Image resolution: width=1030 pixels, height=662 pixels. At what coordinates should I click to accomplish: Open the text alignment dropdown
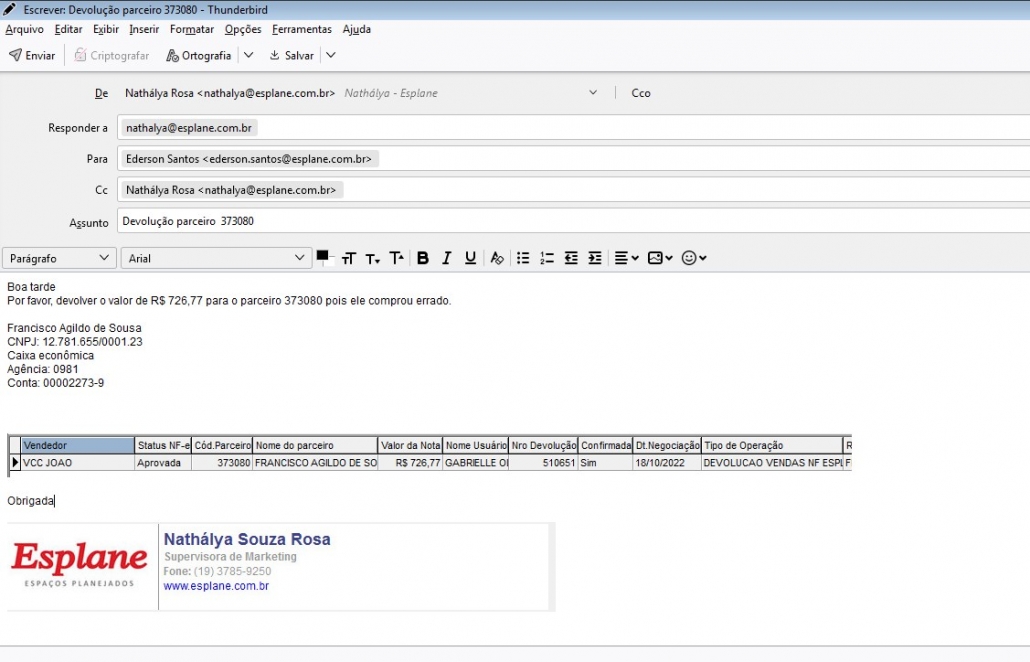tap(626, 258)
